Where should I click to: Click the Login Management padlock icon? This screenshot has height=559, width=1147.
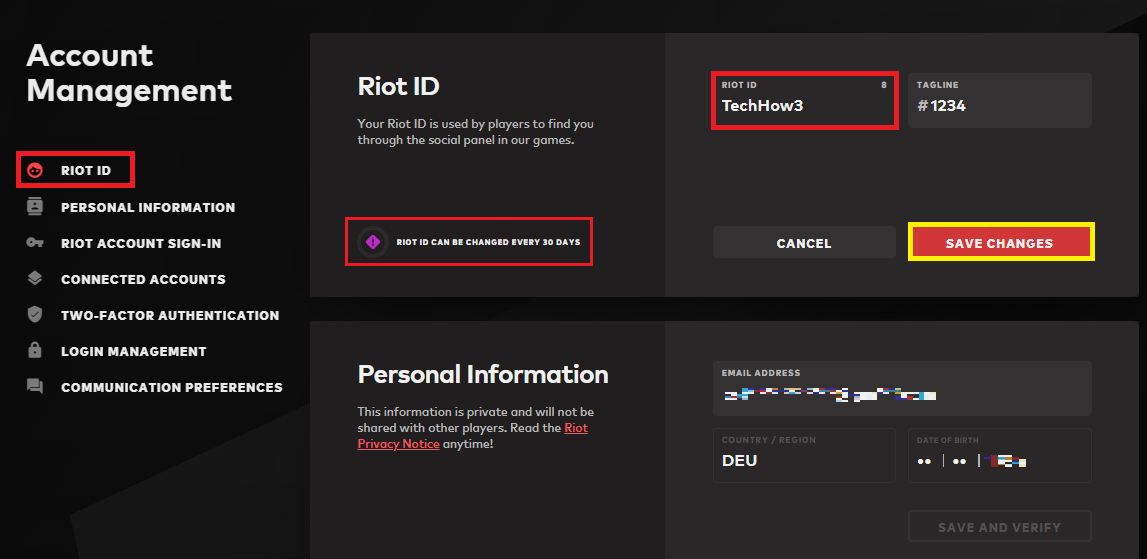point(35,351)
